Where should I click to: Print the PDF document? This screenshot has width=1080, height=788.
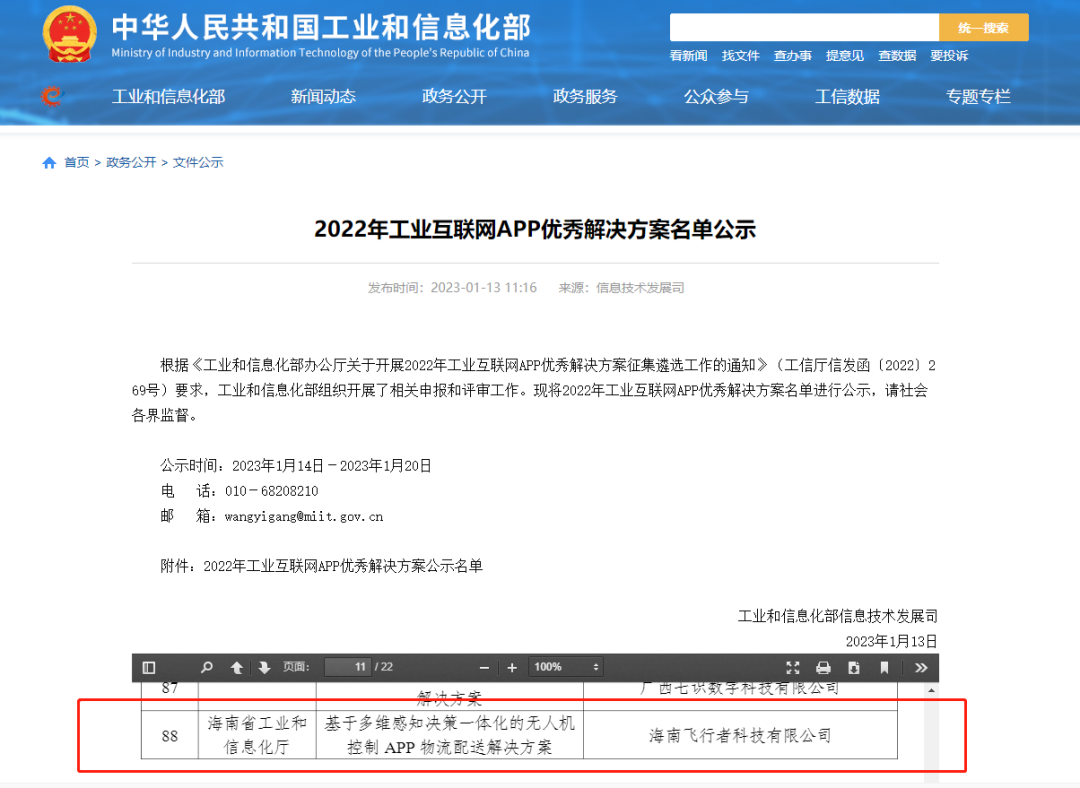coord(823,667)
